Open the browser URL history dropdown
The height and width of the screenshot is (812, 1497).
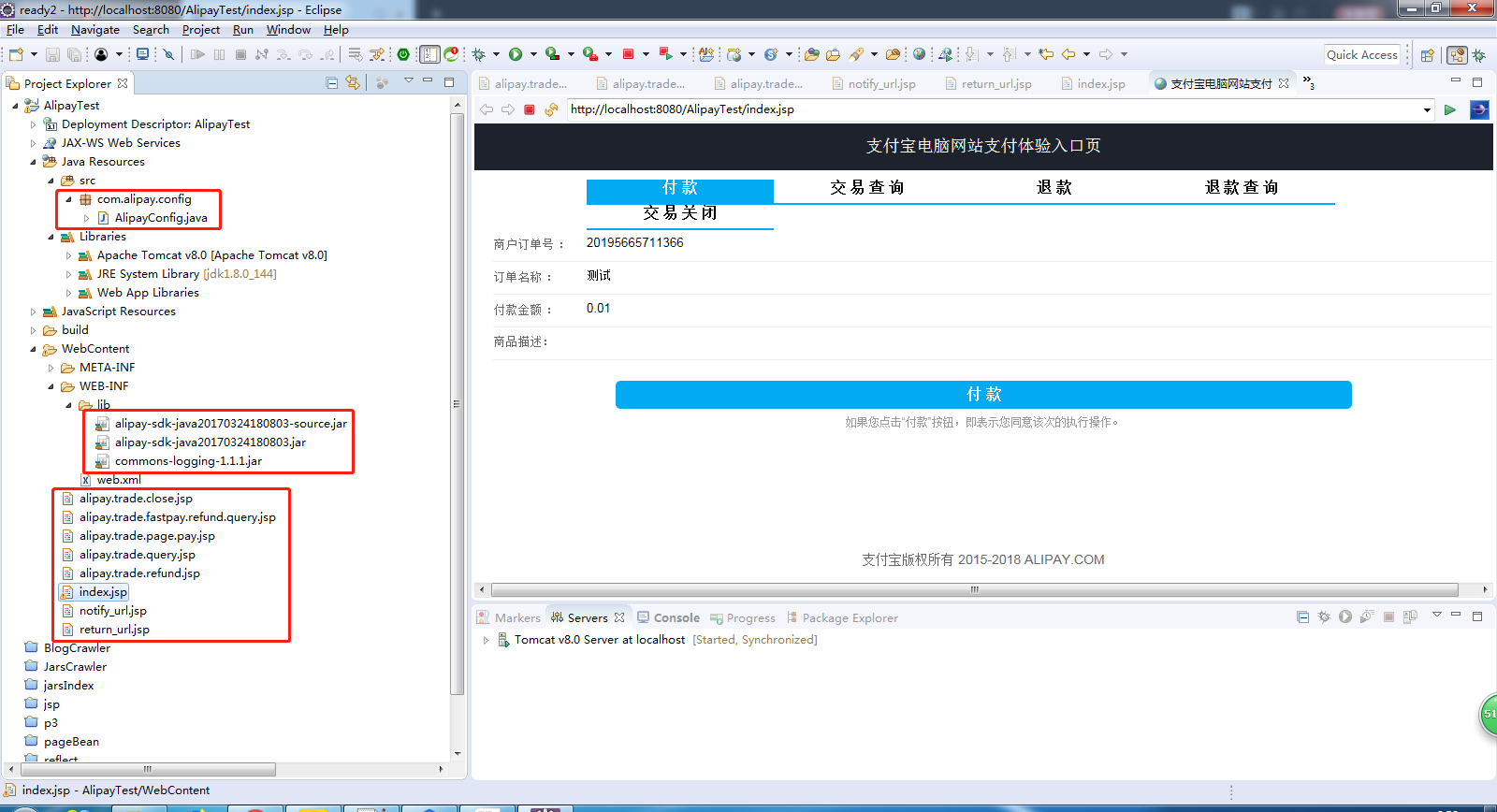pyautogui.click(x=1427, y=109)
